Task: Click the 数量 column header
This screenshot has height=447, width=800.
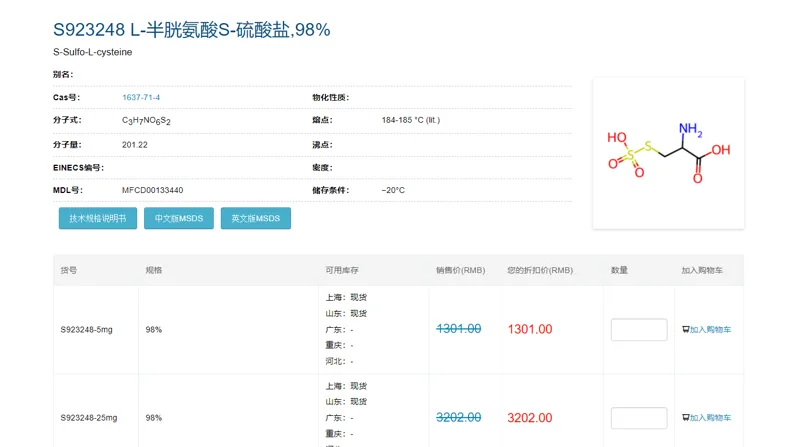Action: [x=619, y=270]
